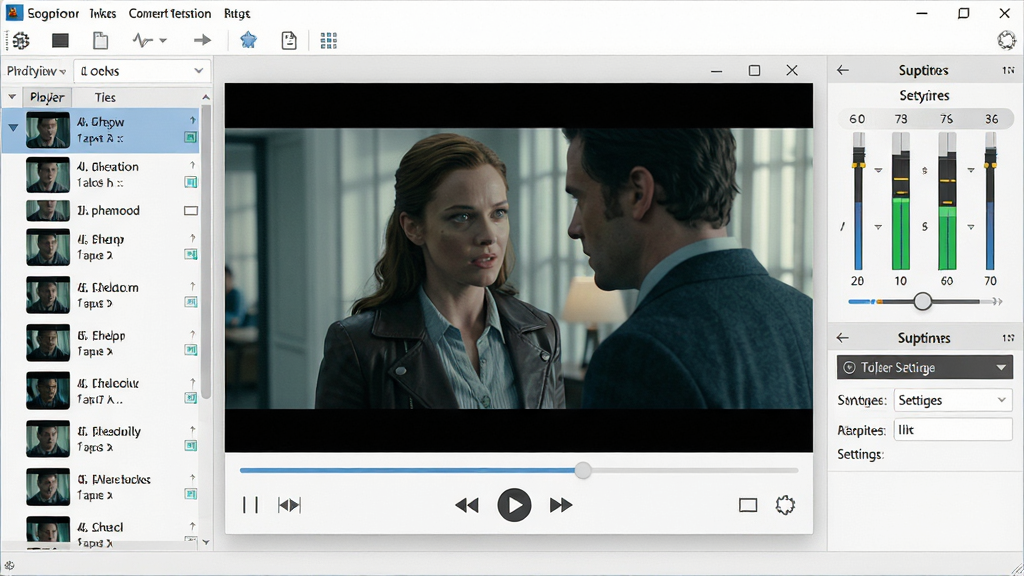Click the Rarpites input field
The height and width of the screenshot is (576, 1024).
pyautogui.click(x=953, y=430)
